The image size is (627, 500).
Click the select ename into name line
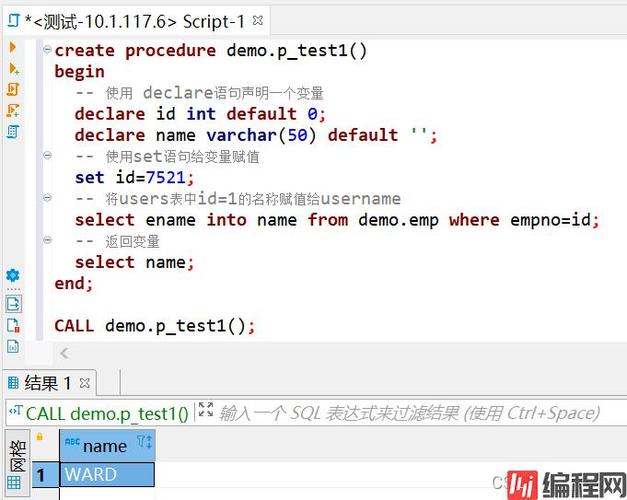[x=337, y=220]
